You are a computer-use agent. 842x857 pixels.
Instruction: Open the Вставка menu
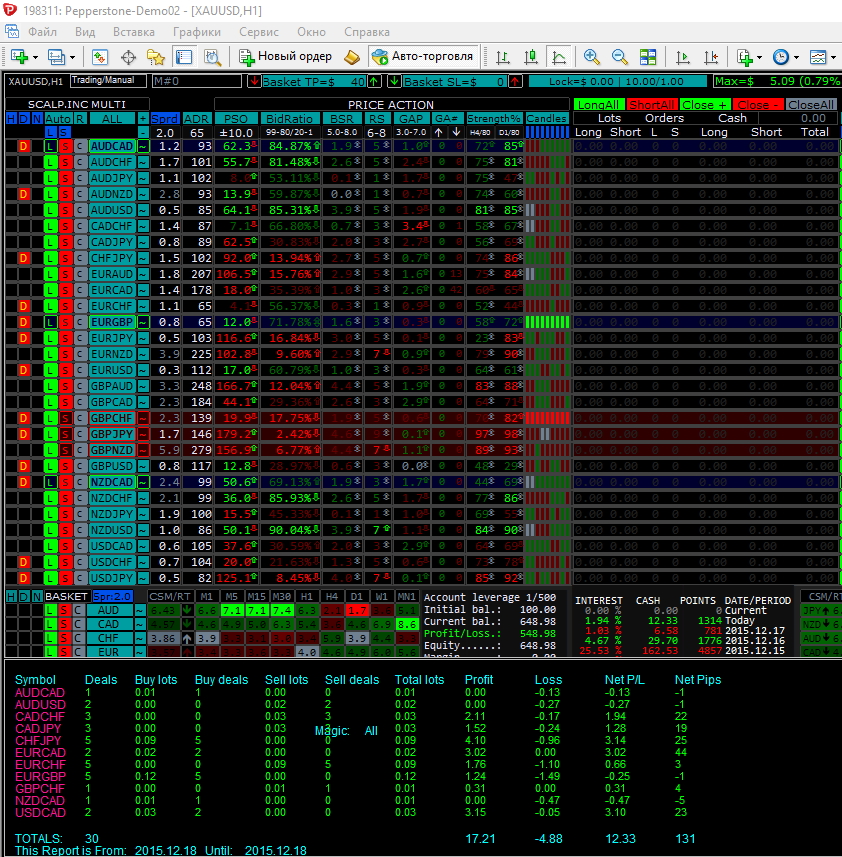134,32
